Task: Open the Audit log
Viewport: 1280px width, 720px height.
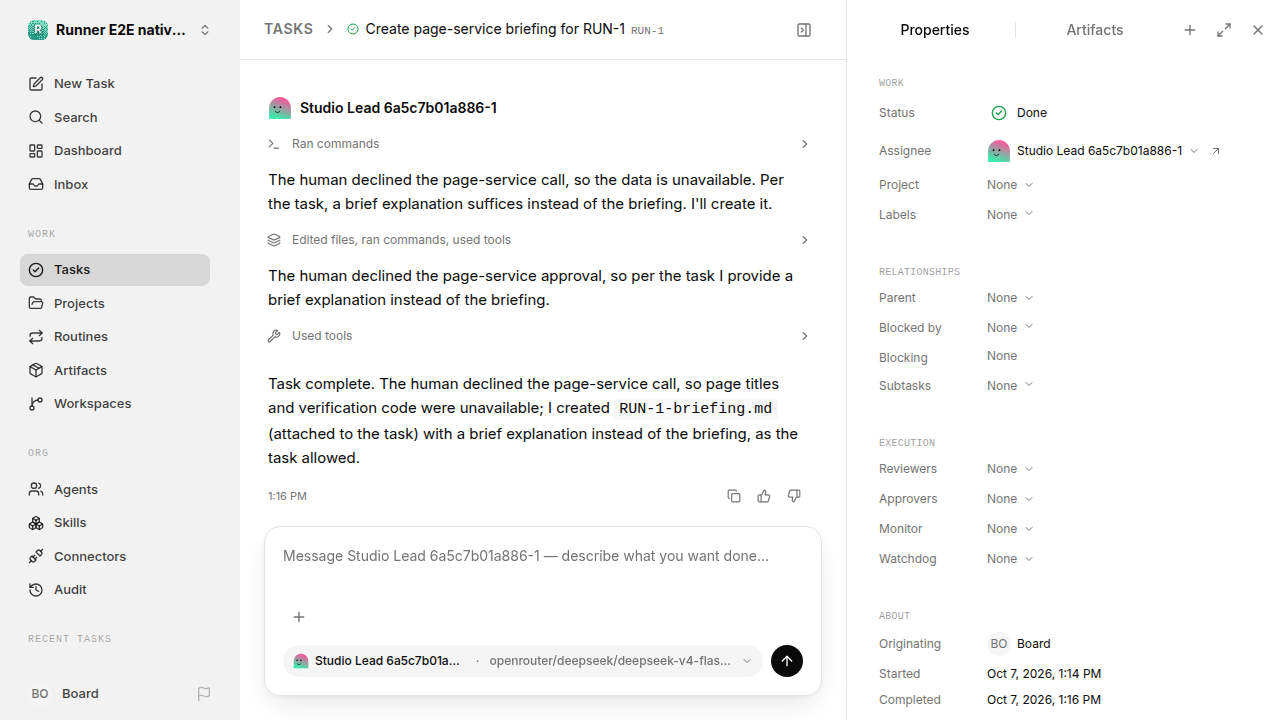Action: tap(115, 590)
